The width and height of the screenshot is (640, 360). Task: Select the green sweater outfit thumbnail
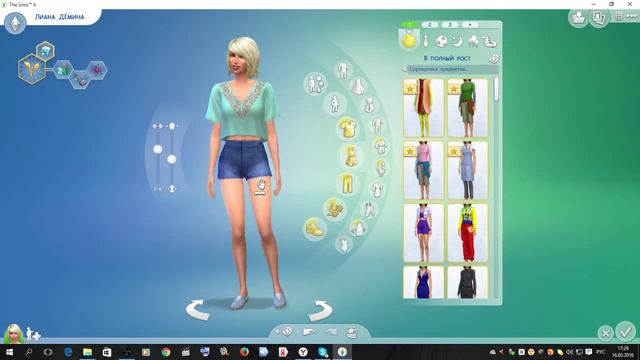[x=467, y=108]
